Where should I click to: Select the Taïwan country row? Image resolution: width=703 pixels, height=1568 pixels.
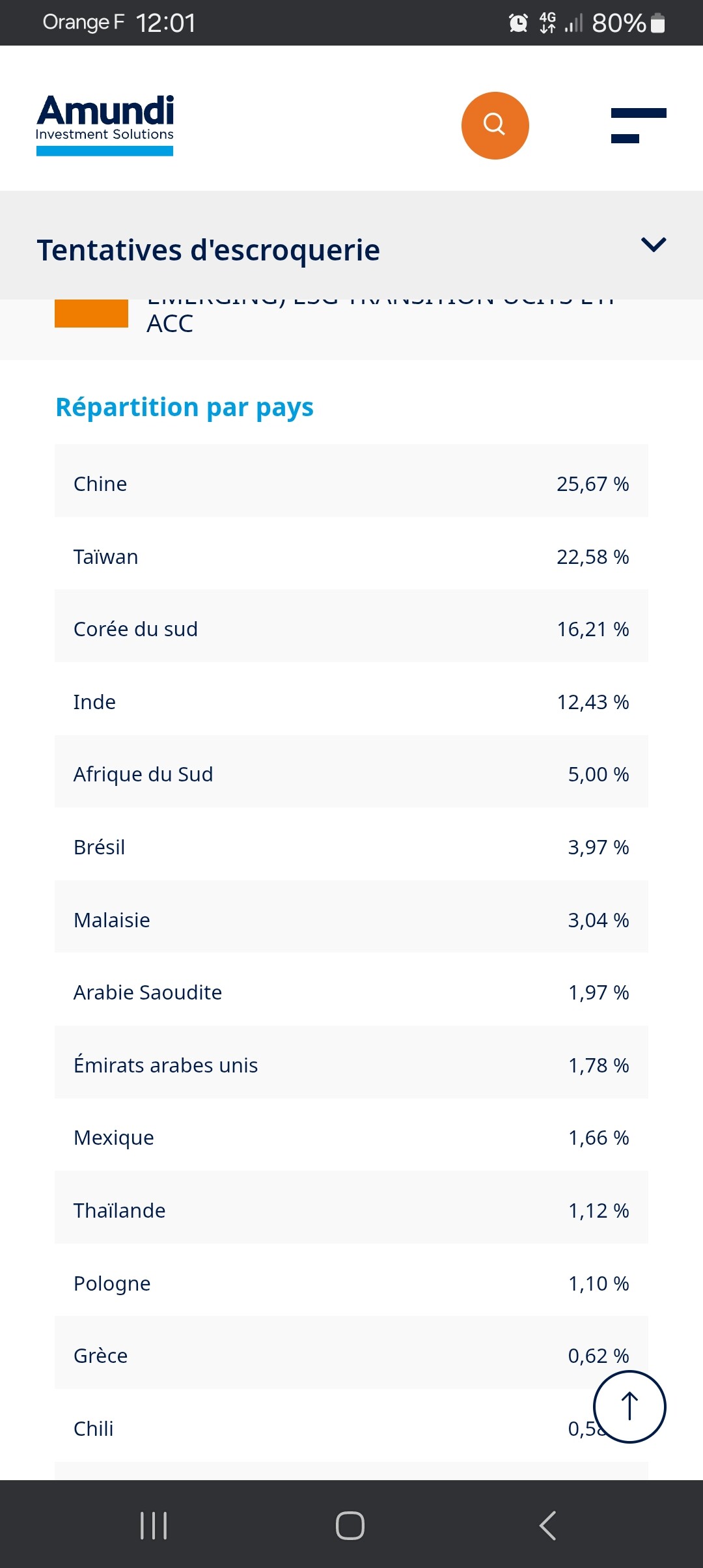pyautogui.click(x=351, y=557)
